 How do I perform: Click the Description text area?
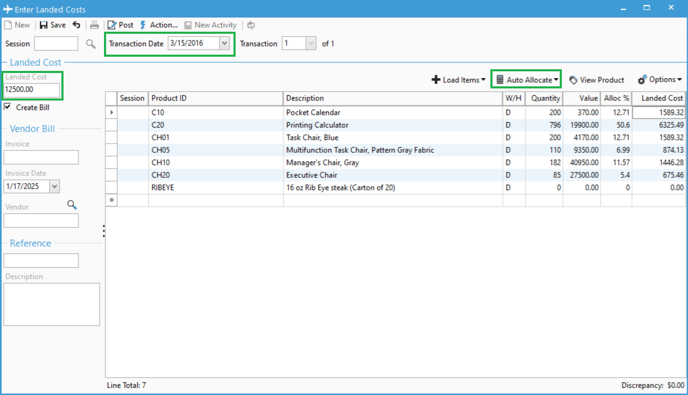click(52, 304)
